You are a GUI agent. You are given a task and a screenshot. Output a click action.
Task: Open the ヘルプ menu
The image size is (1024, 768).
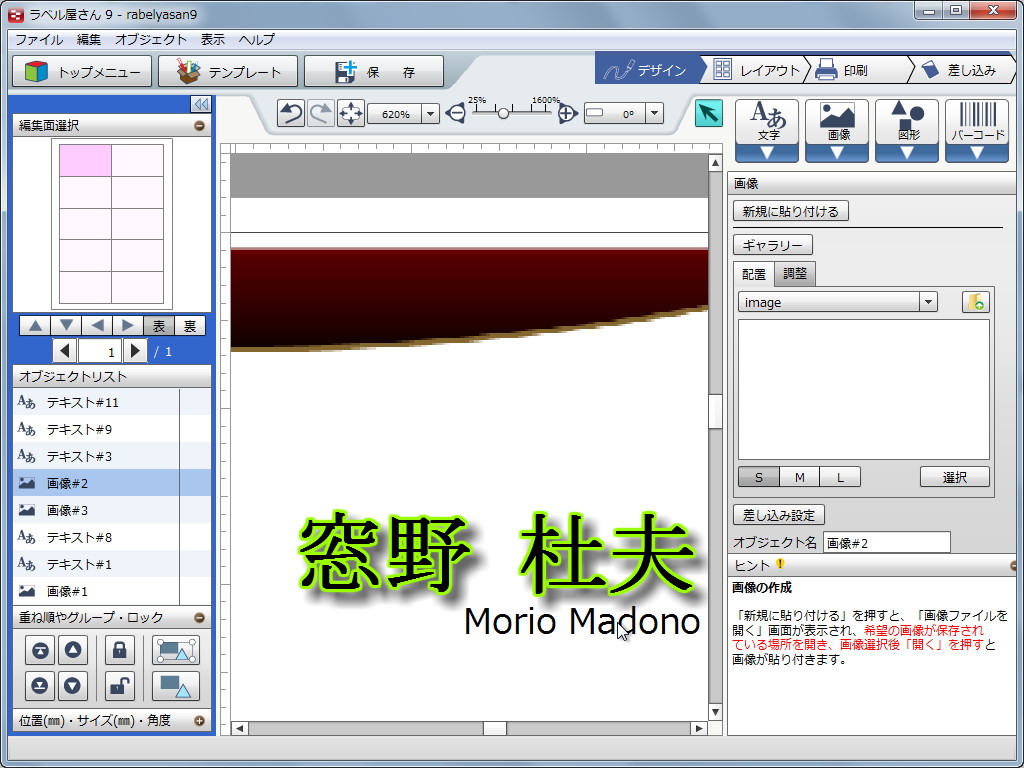257,39
